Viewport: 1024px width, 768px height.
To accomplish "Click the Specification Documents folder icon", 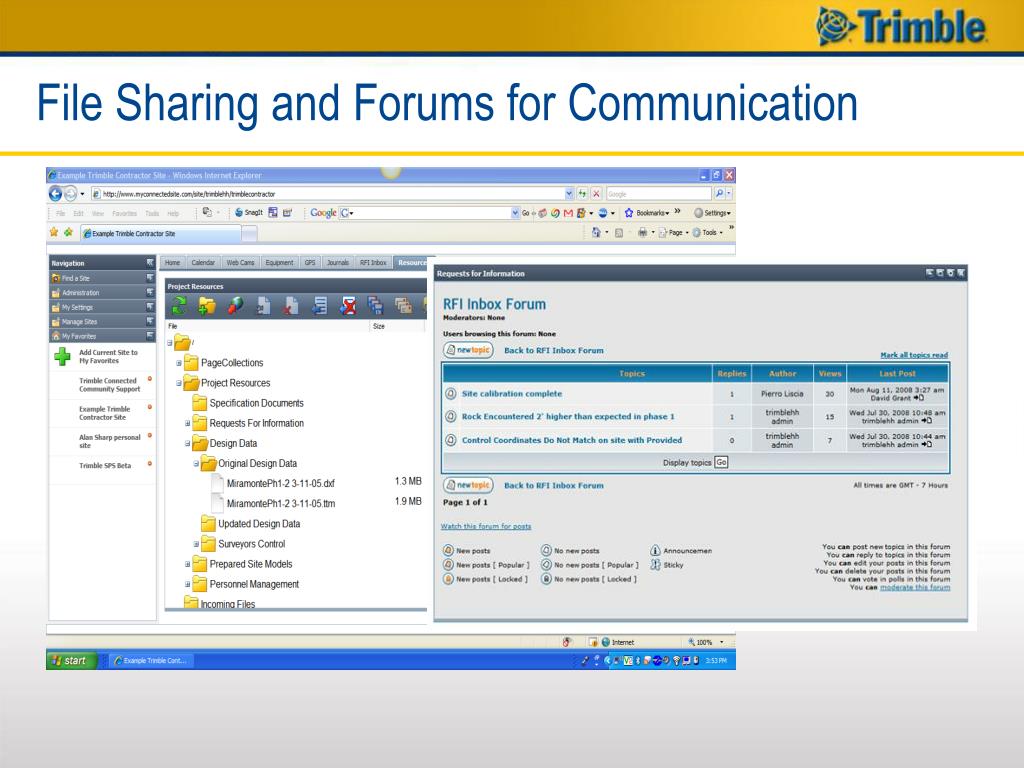I will coord(199,403).
